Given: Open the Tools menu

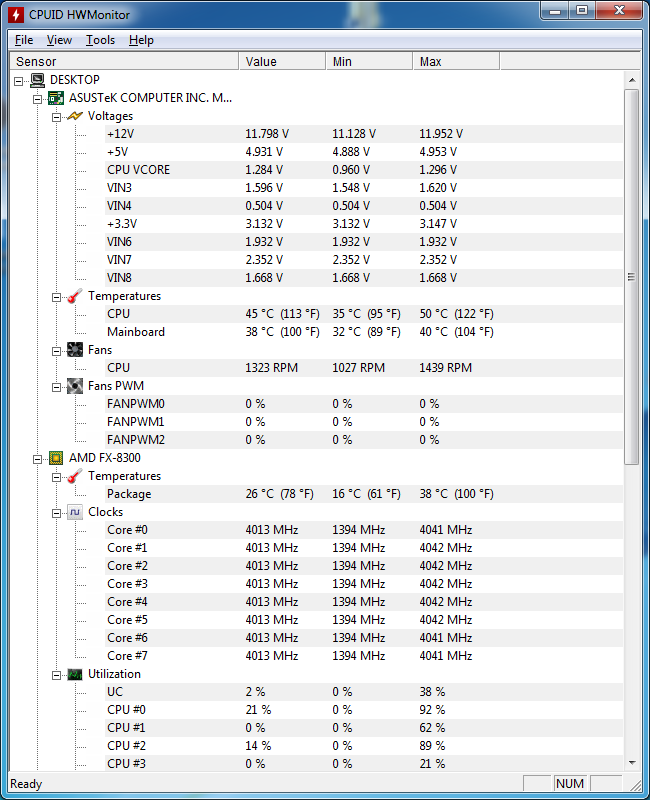Looking at the screenshot, I should [x=100, y=40].
